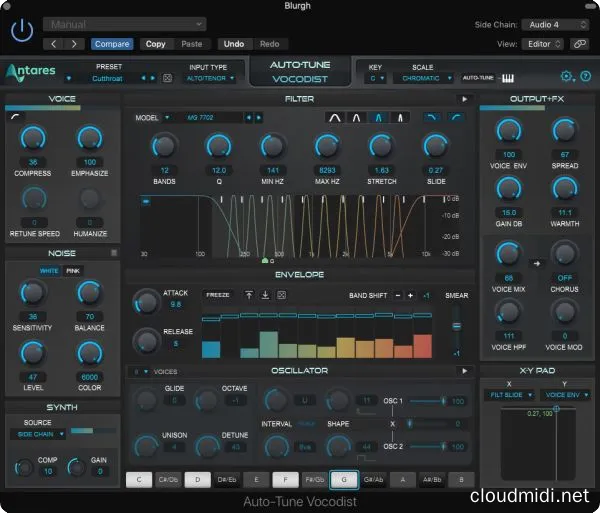The image size is (600, 513).
Task: Open the help question mark icon
Action: pos(585,76)
